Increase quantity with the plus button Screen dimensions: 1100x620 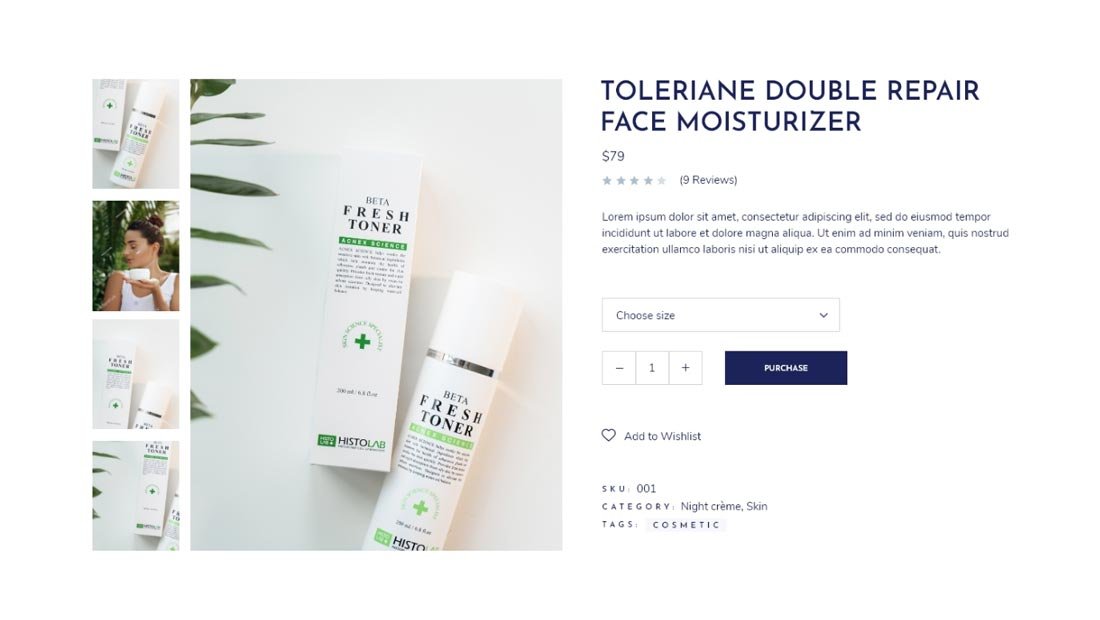tap(685, 368)
